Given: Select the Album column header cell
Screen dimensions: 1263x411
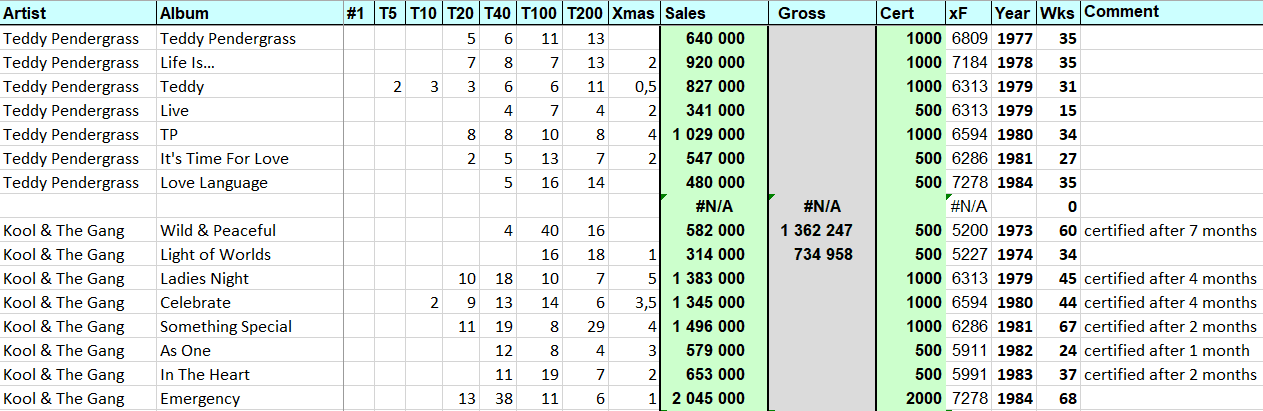Looking at the screenshot, I should pyautogui.click(x=249, y=13).
